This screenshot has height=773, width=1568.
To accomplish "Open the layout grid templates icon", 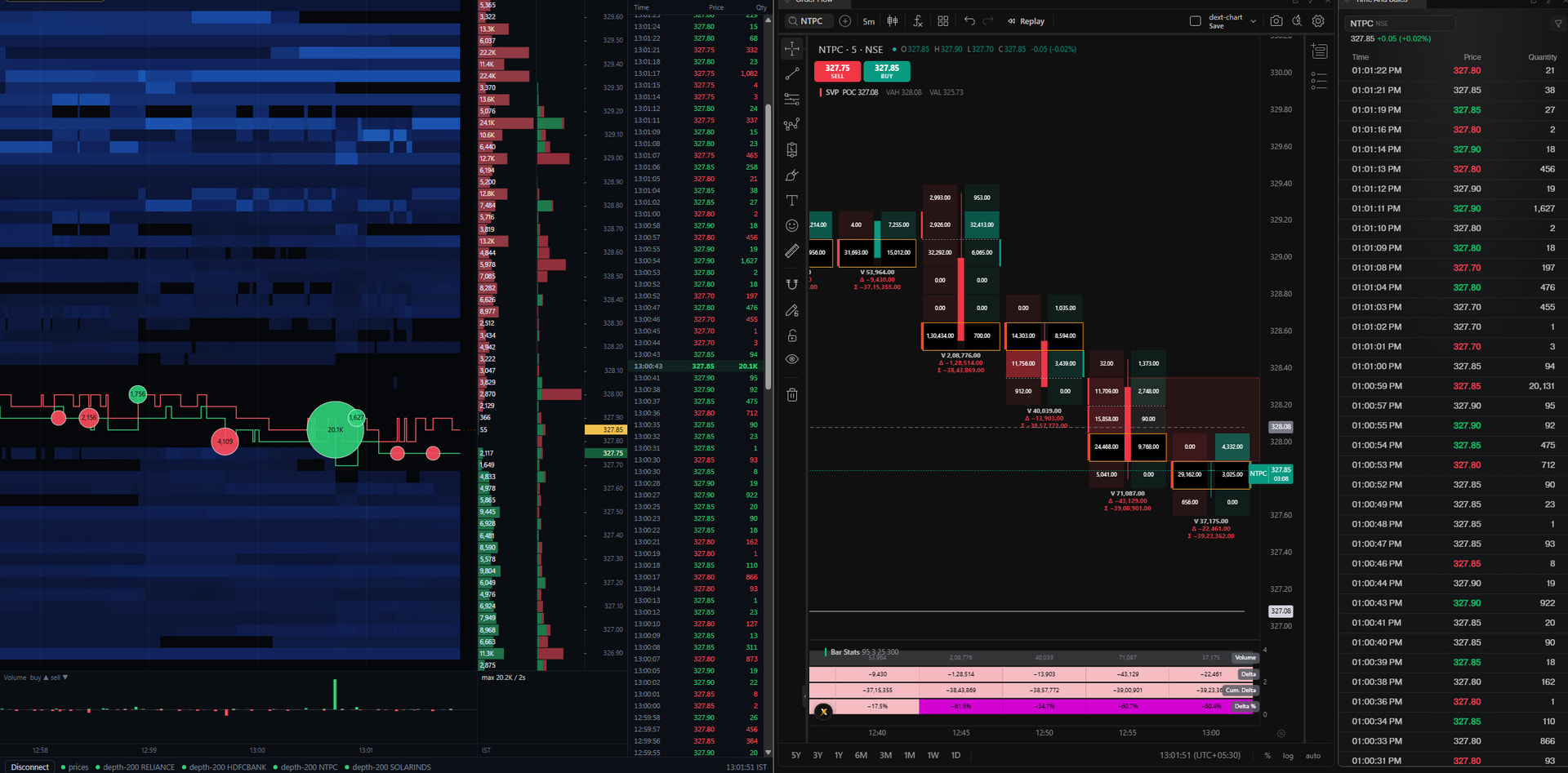I will coord(943,21).
